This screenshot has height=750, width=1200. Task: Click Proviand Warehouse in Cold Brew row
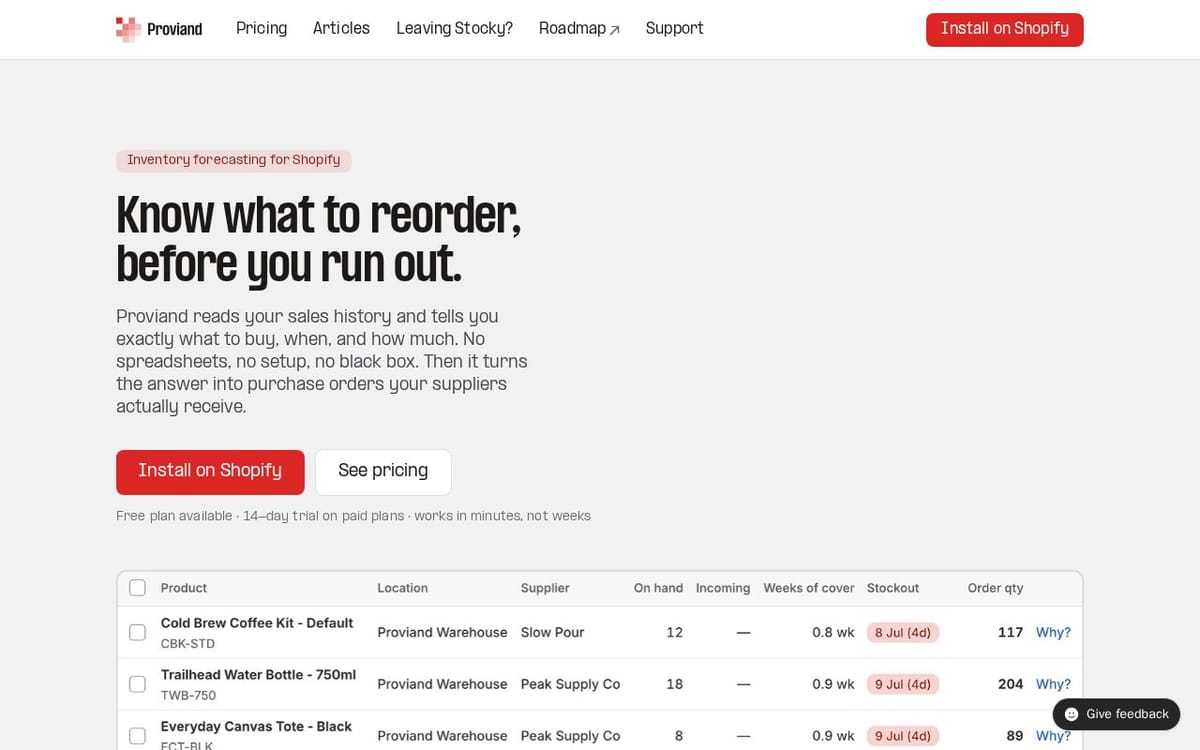point(442,632)
